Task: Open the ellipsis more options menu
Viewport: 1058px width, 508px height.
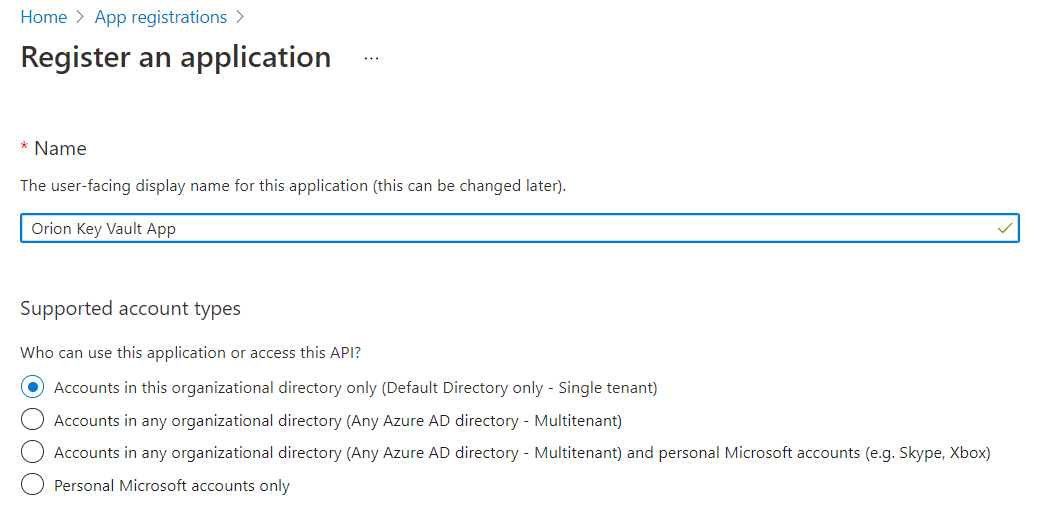Action: tap(372, 58)
